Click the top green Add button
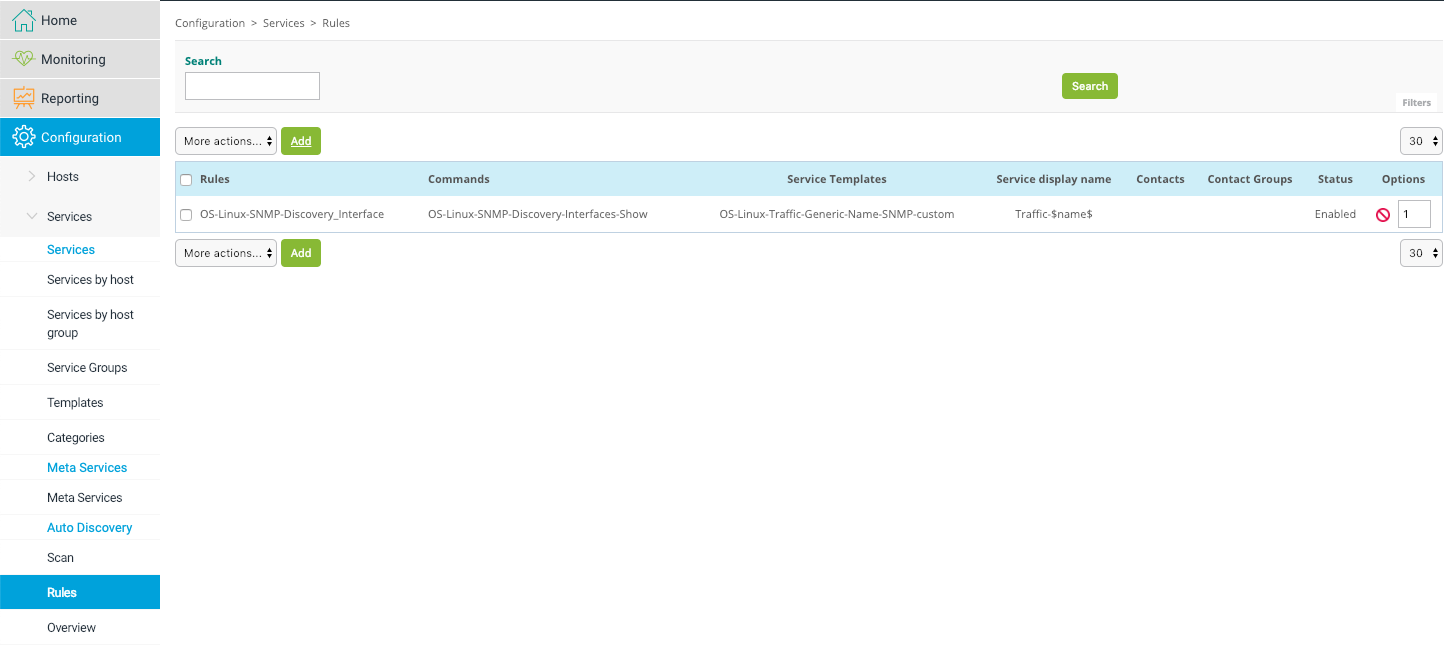1444x645 pixels. tap(301, 141)
